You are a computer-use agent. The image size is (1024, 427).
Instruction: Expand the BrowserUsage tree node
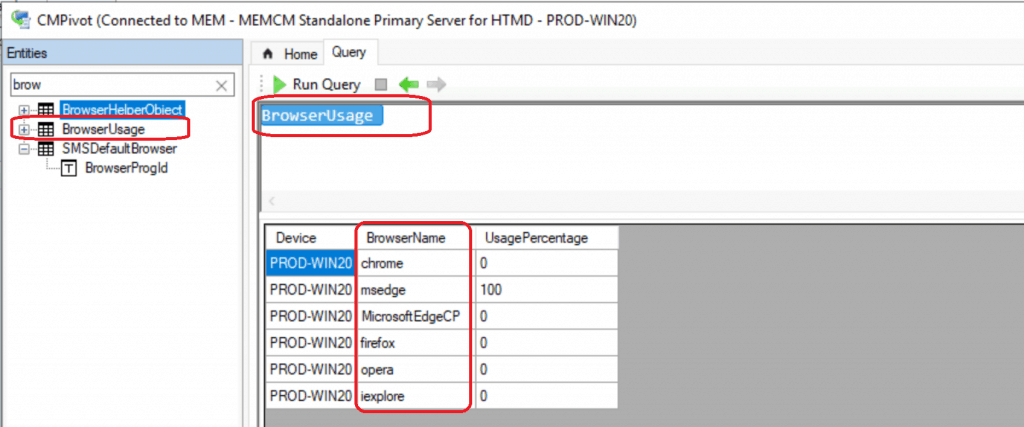coord(25,130)
